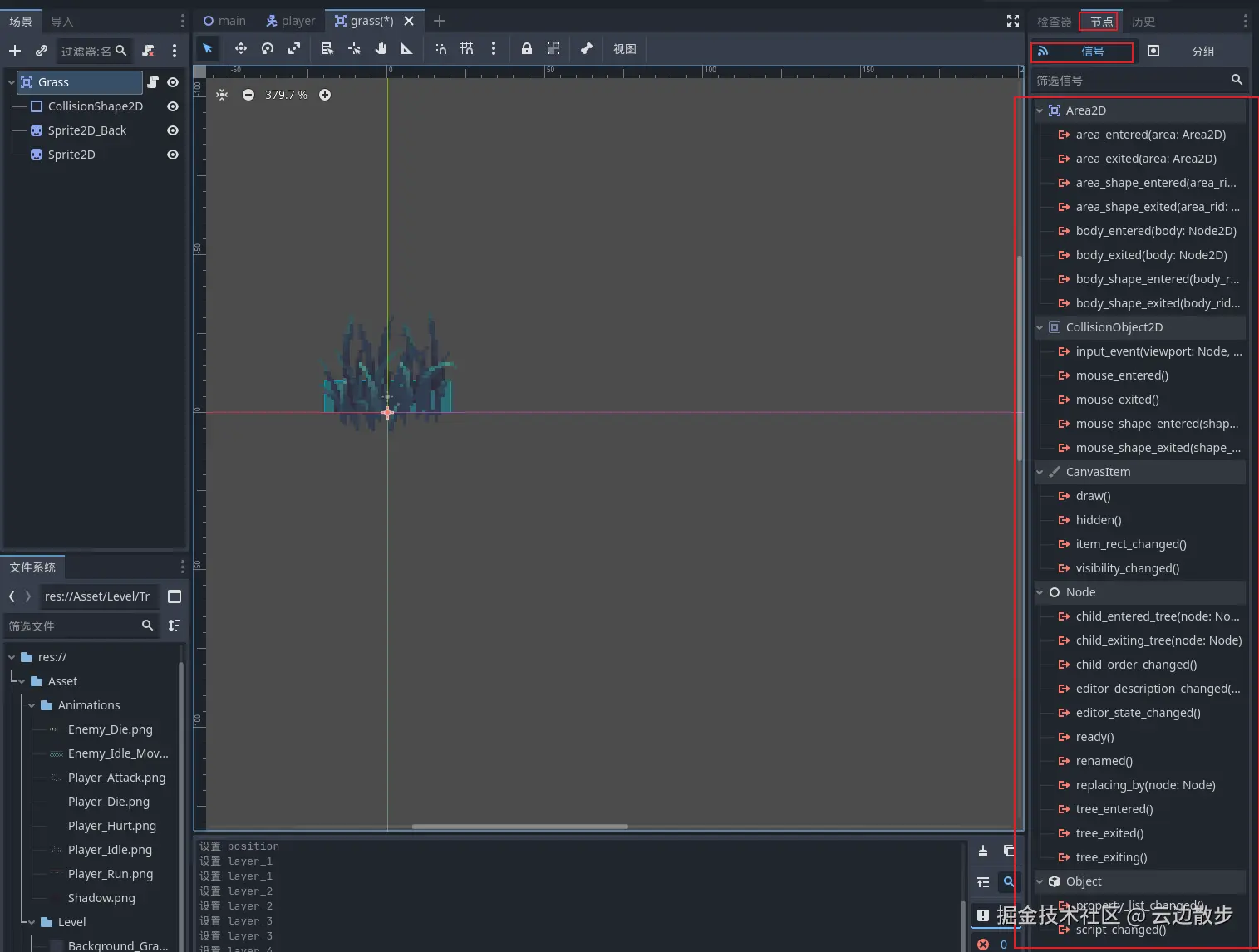Click the add new node plus icon
The width and height of the screenshot is (1259, 952).
point(15,52)
